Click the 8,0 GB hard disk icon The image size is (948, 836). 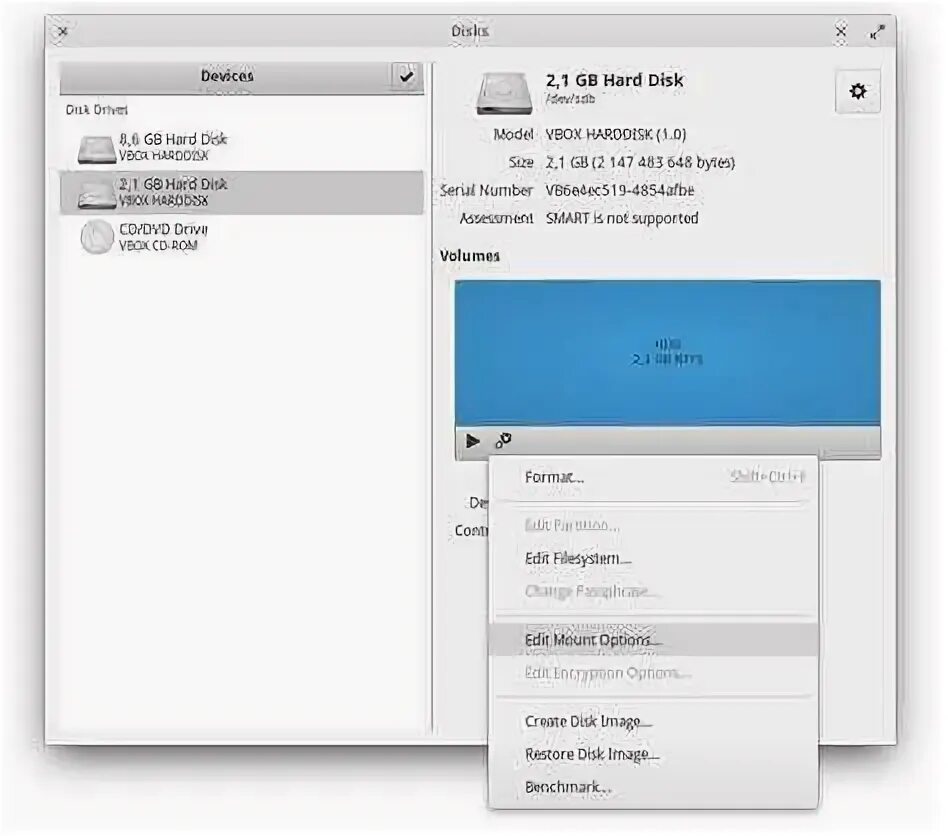coord(97,149)
